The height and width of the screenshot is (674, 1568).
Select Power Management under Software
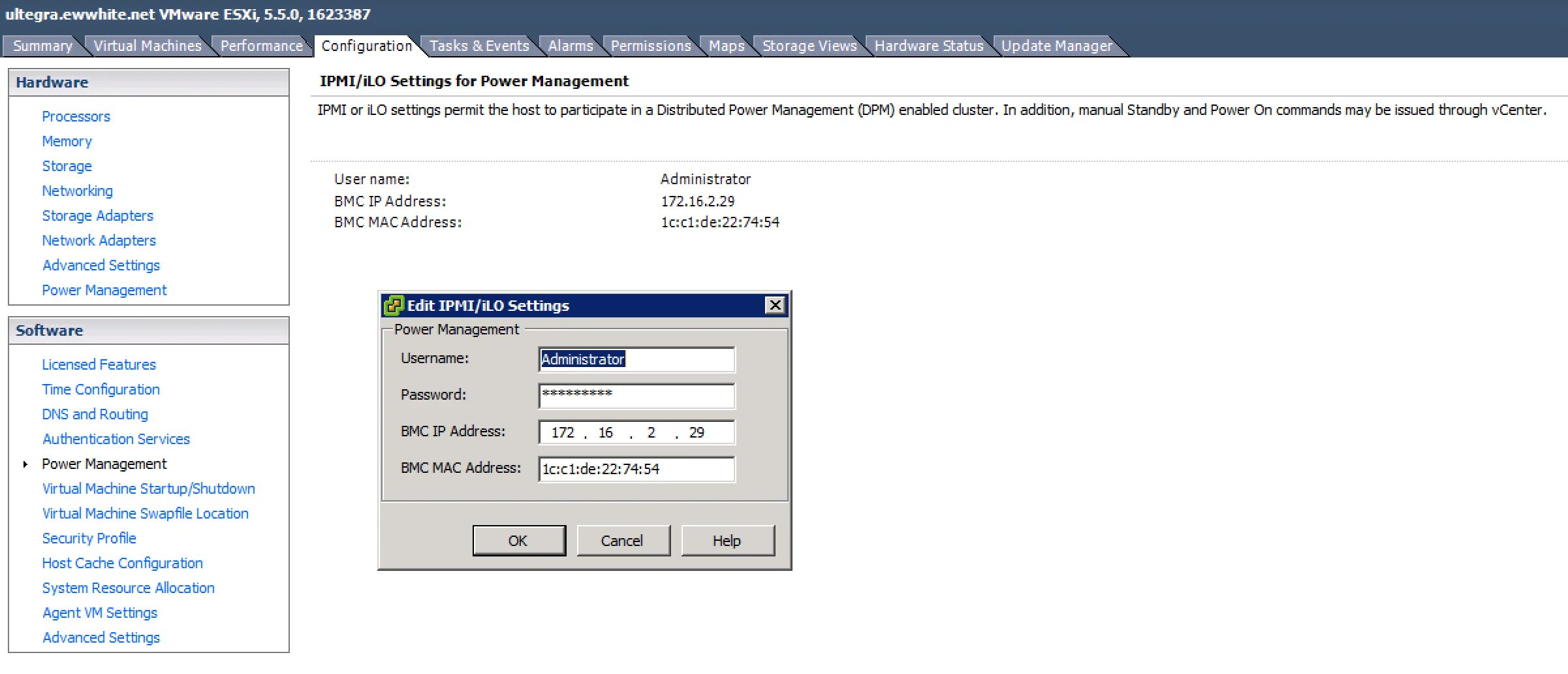pos(104,464)
